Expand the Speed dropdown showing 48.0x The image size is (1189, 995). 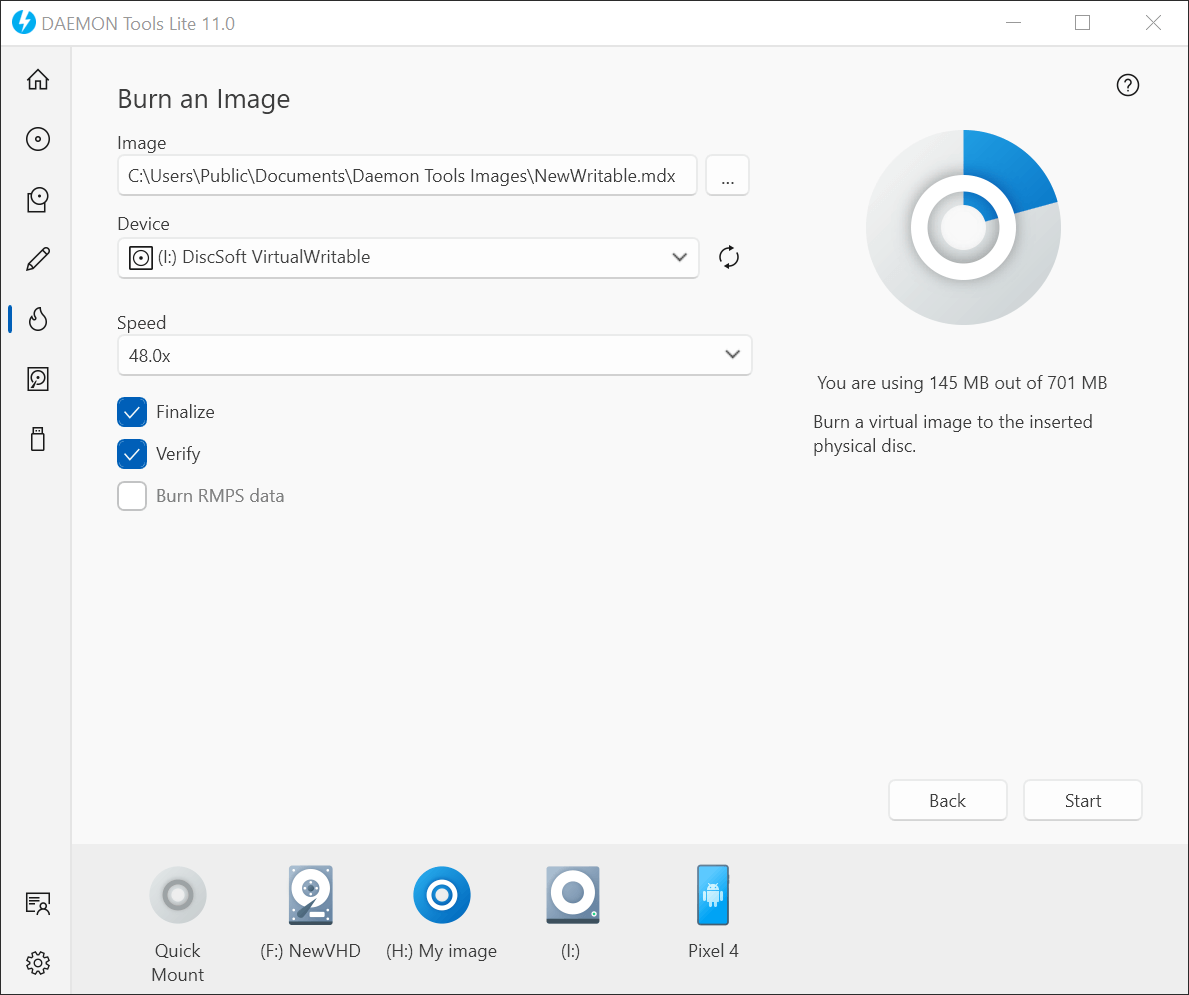[734, 355]
